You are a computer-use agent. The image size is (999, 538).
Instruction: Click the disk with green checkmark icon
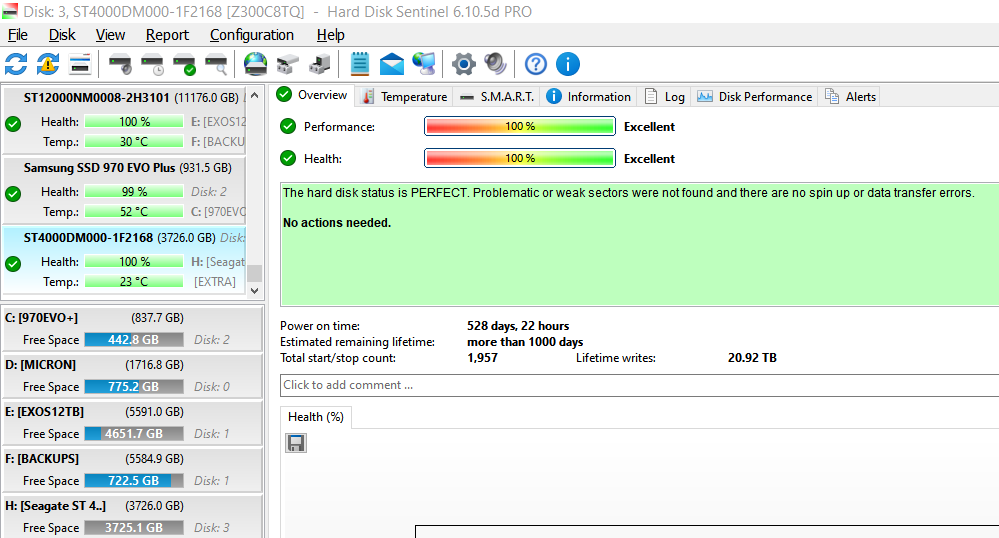[x=184, y=64]
